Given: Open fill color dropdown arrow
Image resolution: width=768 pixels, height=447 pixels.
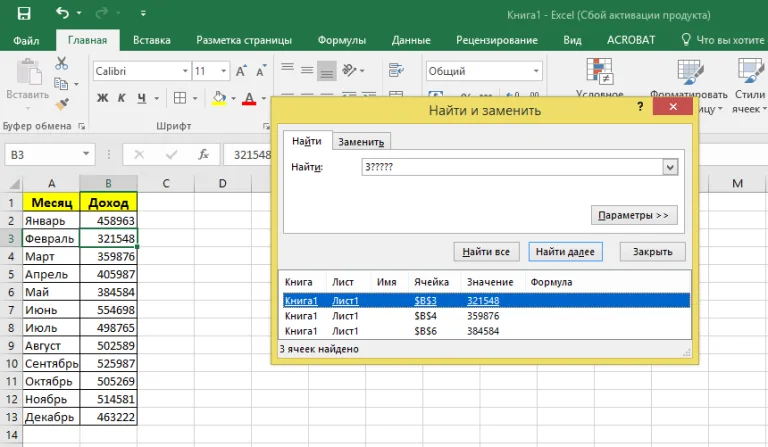Looking at the screenshot, I should click(x=233, y=98).
